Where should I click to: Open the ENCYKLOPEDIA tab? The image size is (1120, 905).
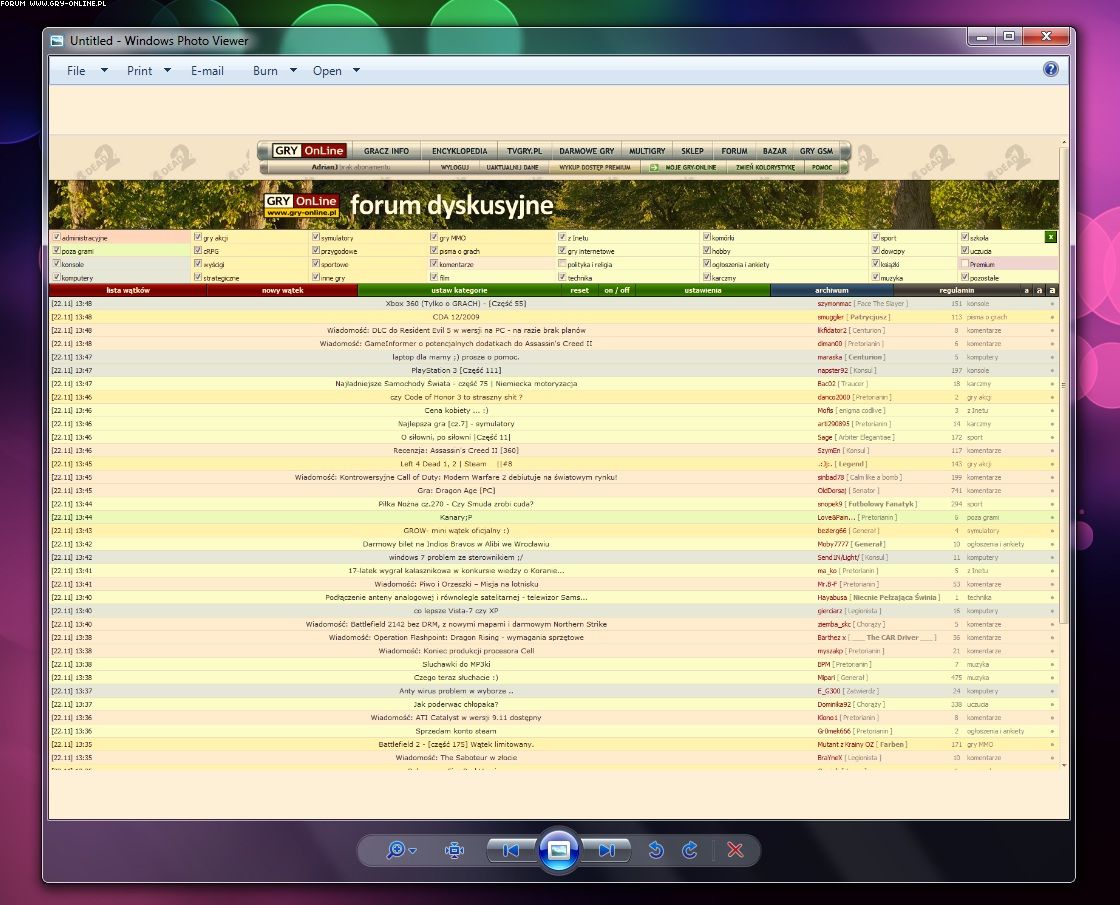(x=459, y=151)
